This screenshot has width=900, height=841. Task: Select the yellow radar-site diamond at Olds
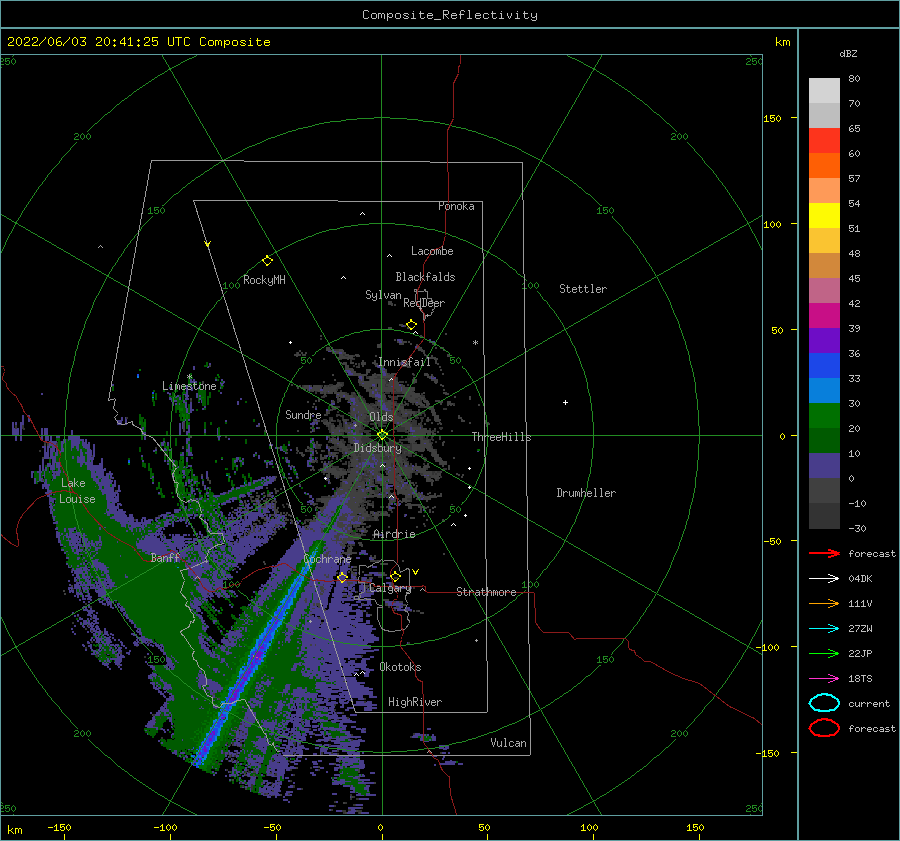(382, 435)
